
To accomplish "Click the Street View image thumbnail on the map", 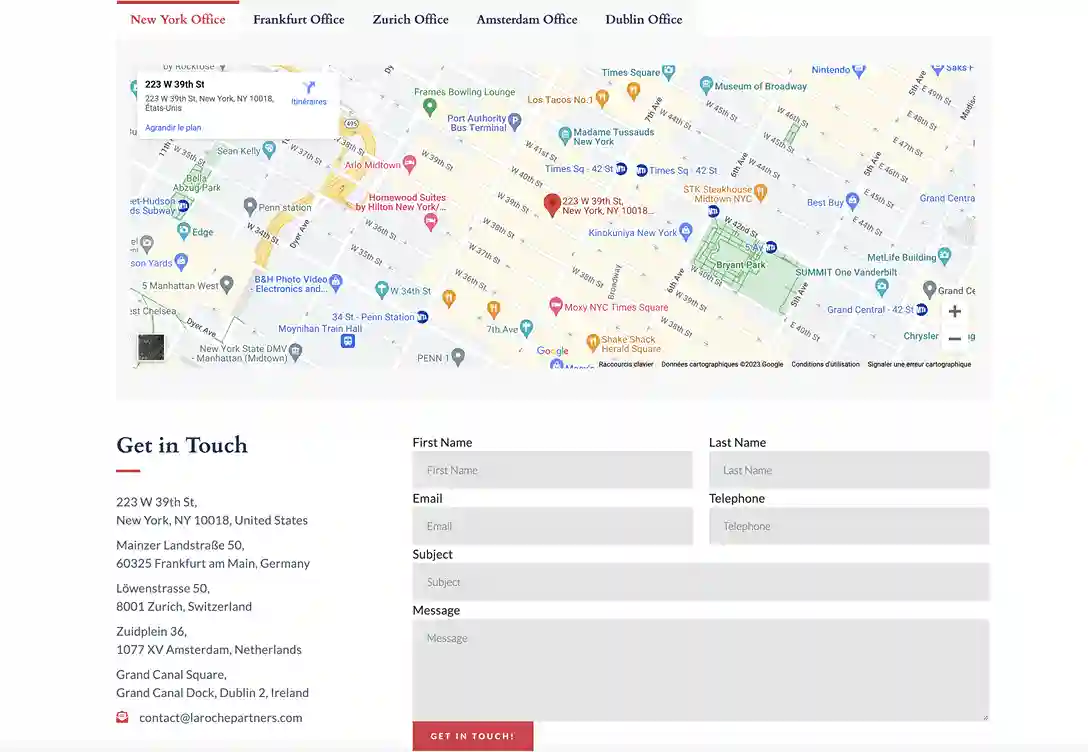I will point(151,348).
